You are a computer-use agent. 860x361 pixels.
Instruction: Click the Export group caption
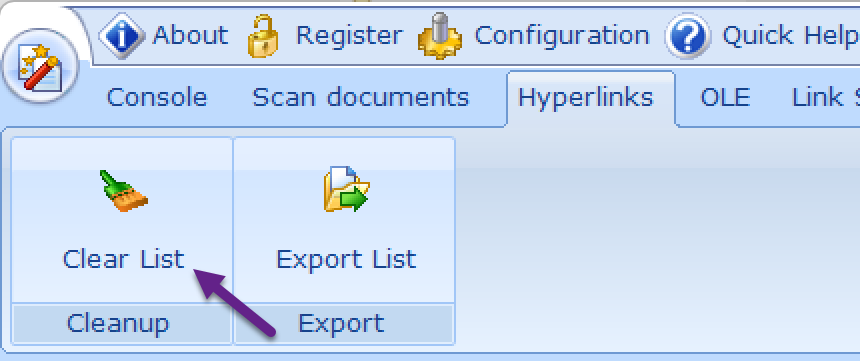341,323
